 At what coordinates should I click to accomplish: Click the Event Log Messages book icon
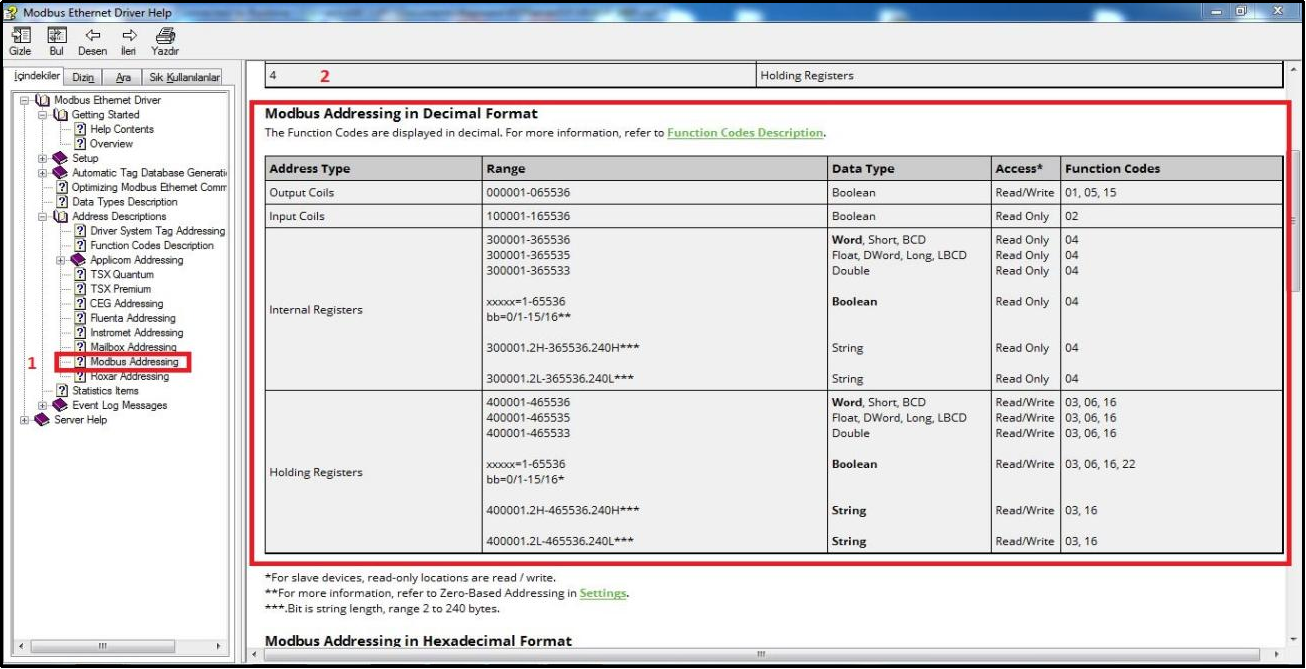[x=60, y=405]
